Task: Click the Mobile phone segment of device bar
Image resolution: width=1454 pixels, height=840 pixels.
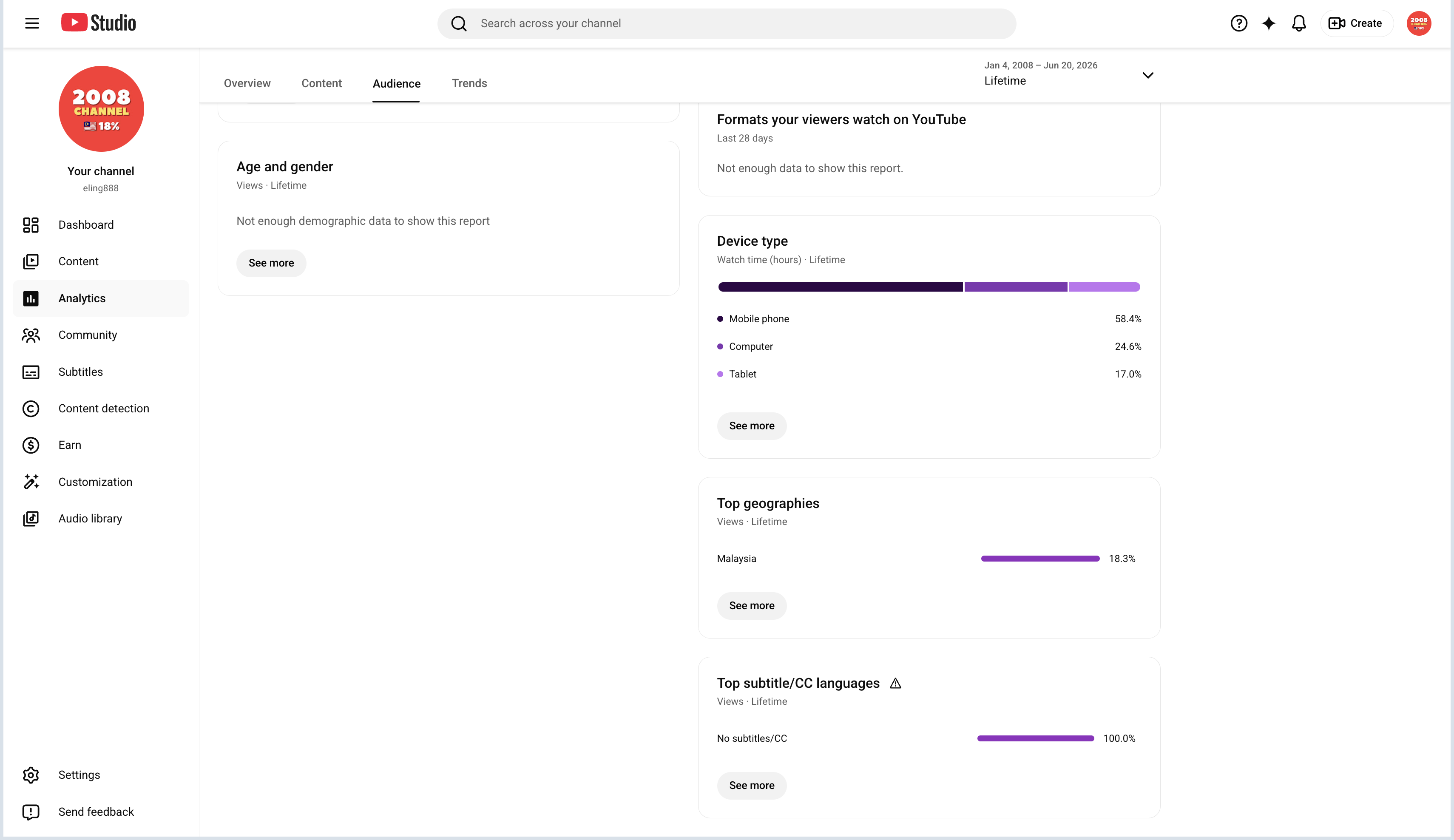Action: pyautogui.click(x=840, y=287)
